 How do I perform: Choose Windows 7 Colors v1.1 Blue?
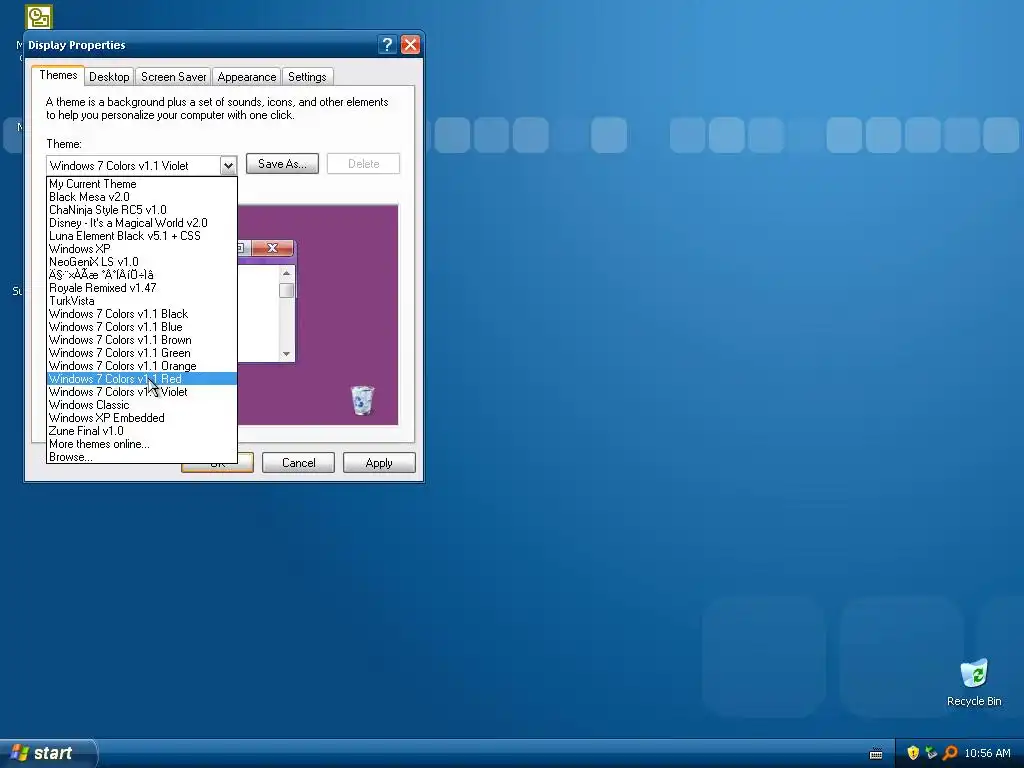click(x=142, y=327)
